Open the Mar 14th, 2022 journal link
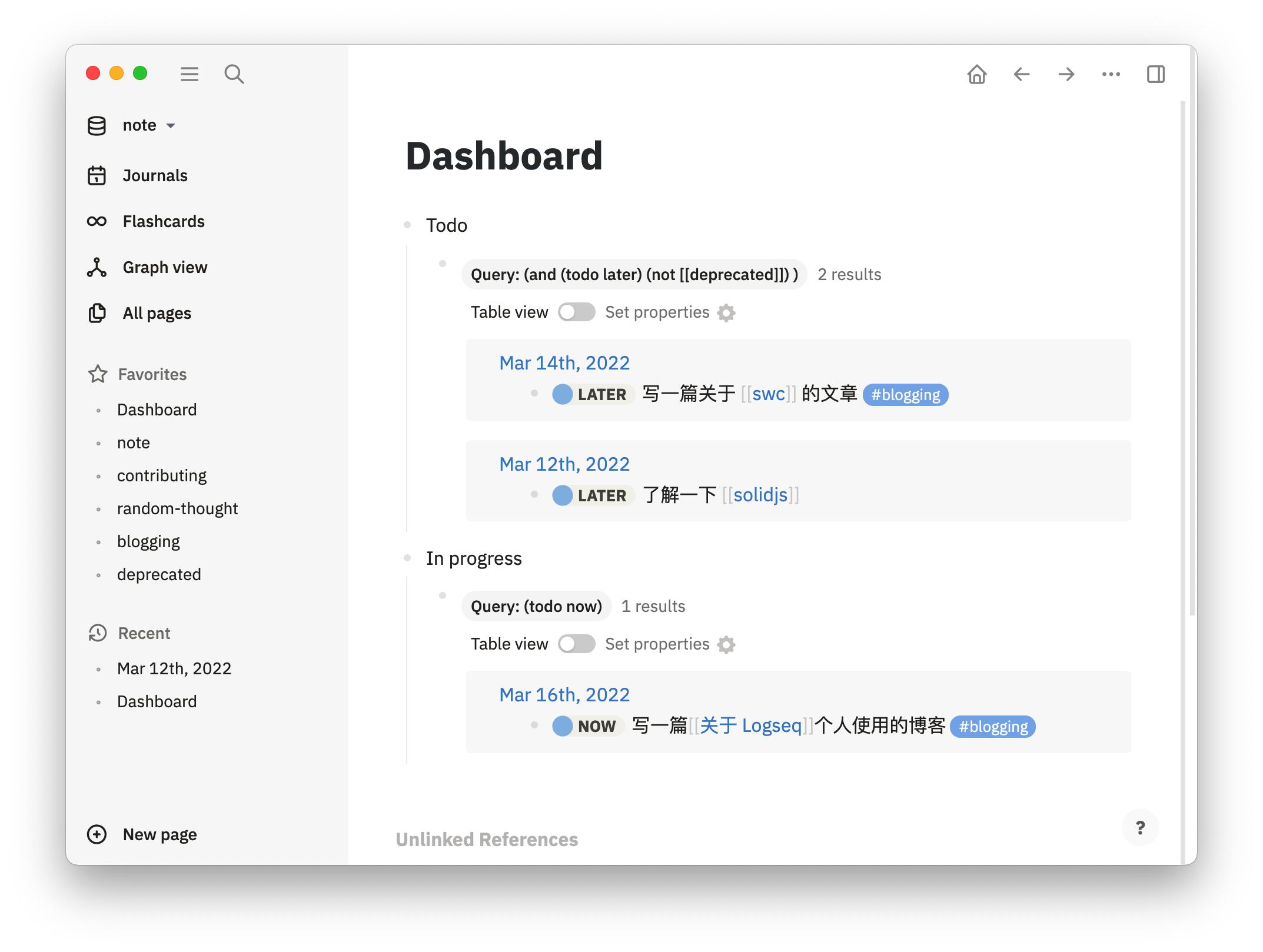The width and height of the screenshot is (1263, 952). (564, 363)
